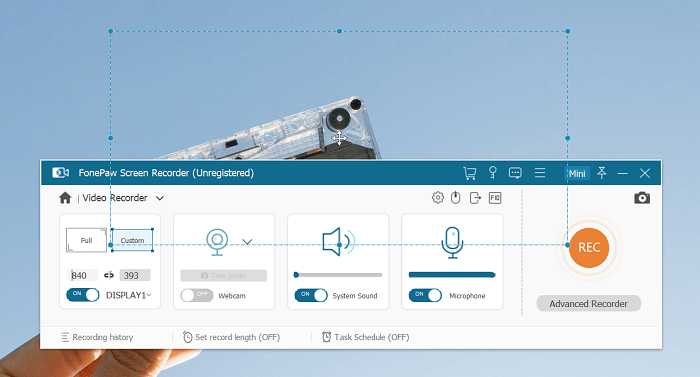Click the FonePaw app logo icon

[x=60, y=172]
